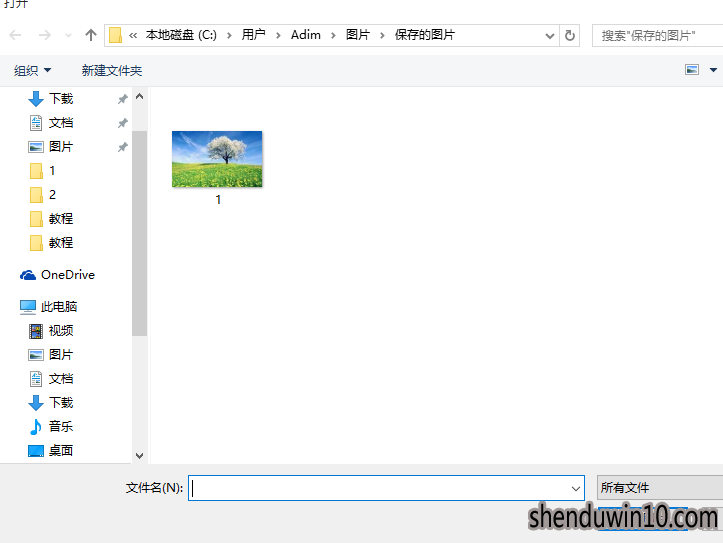723x543 pixels.
Task: Go back with the left arrow
Action: [x=15, y=35]
